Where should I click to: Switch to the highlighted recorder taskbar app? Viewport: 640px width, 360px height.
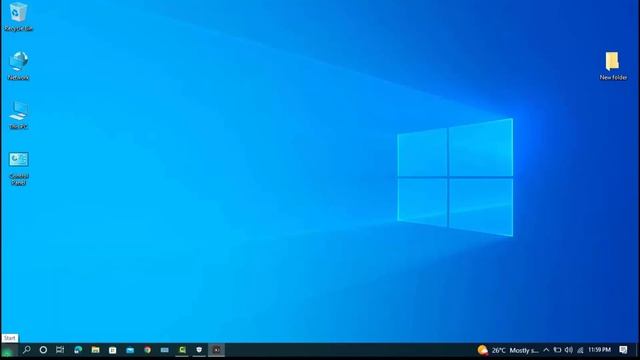pos(216,350)
